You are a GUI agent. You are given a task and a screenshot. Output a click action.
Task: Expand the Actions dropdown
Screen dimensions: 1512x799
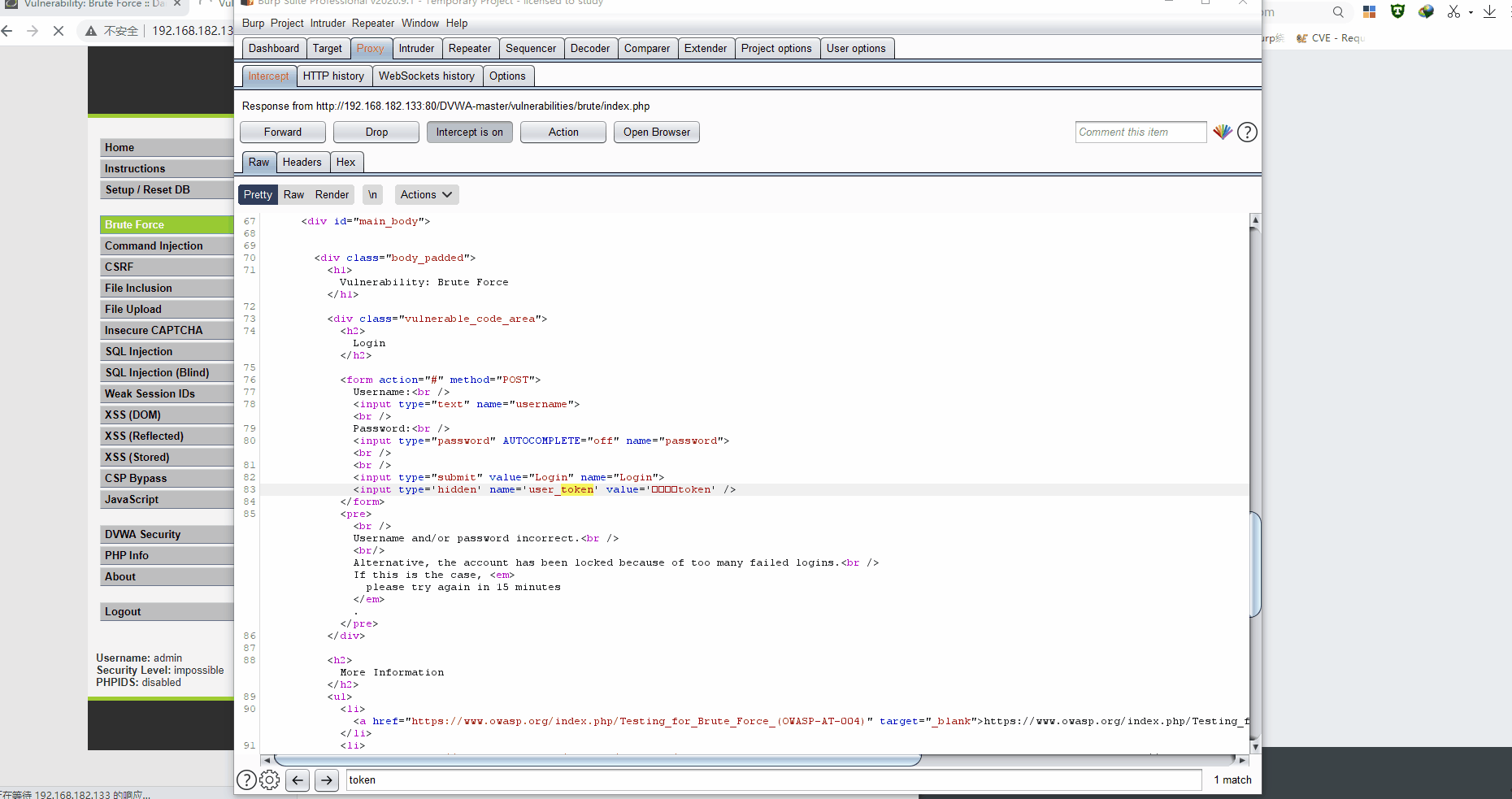(427, 195)
